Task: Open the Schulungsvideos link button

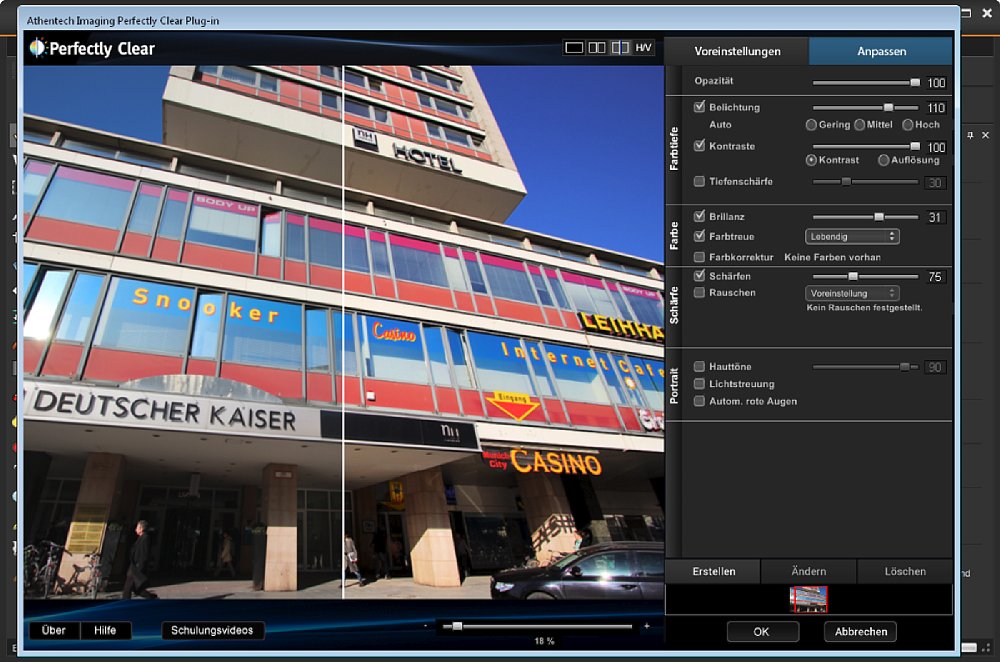Action: [212, 630]
